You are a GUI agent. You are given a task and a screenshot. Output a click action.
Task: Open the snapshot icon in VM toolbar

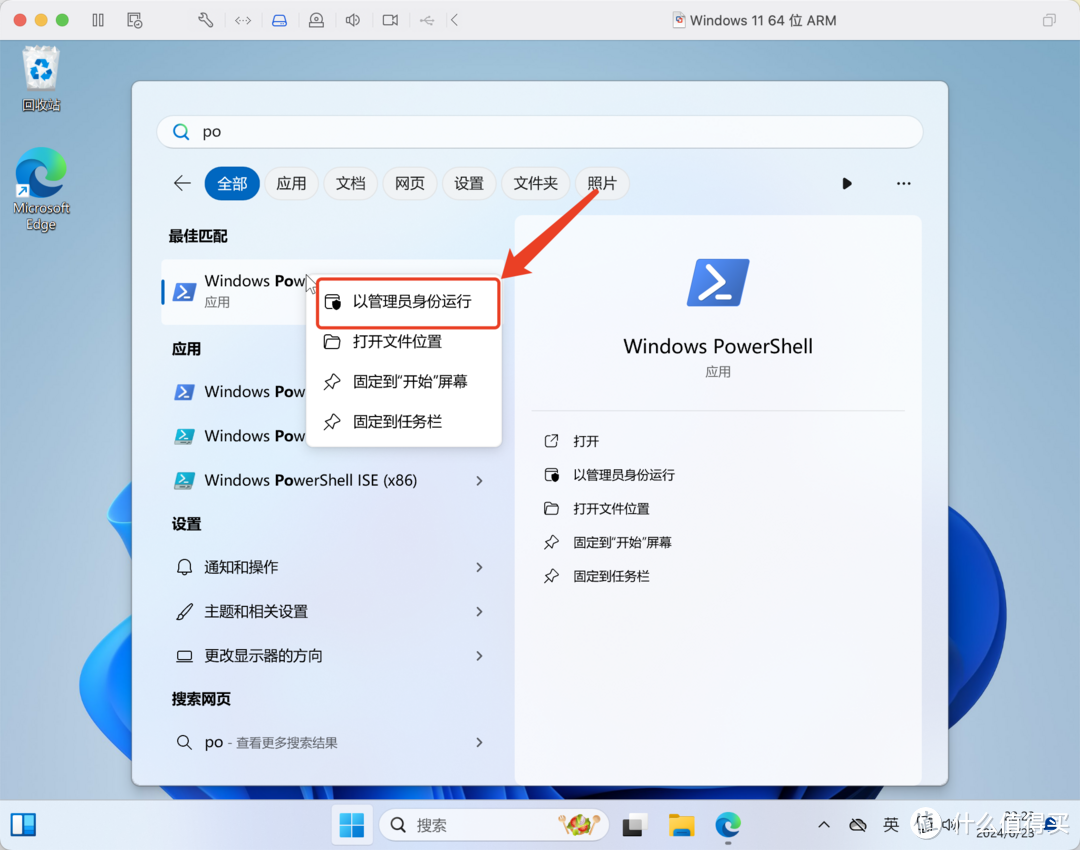coord(135,20)
